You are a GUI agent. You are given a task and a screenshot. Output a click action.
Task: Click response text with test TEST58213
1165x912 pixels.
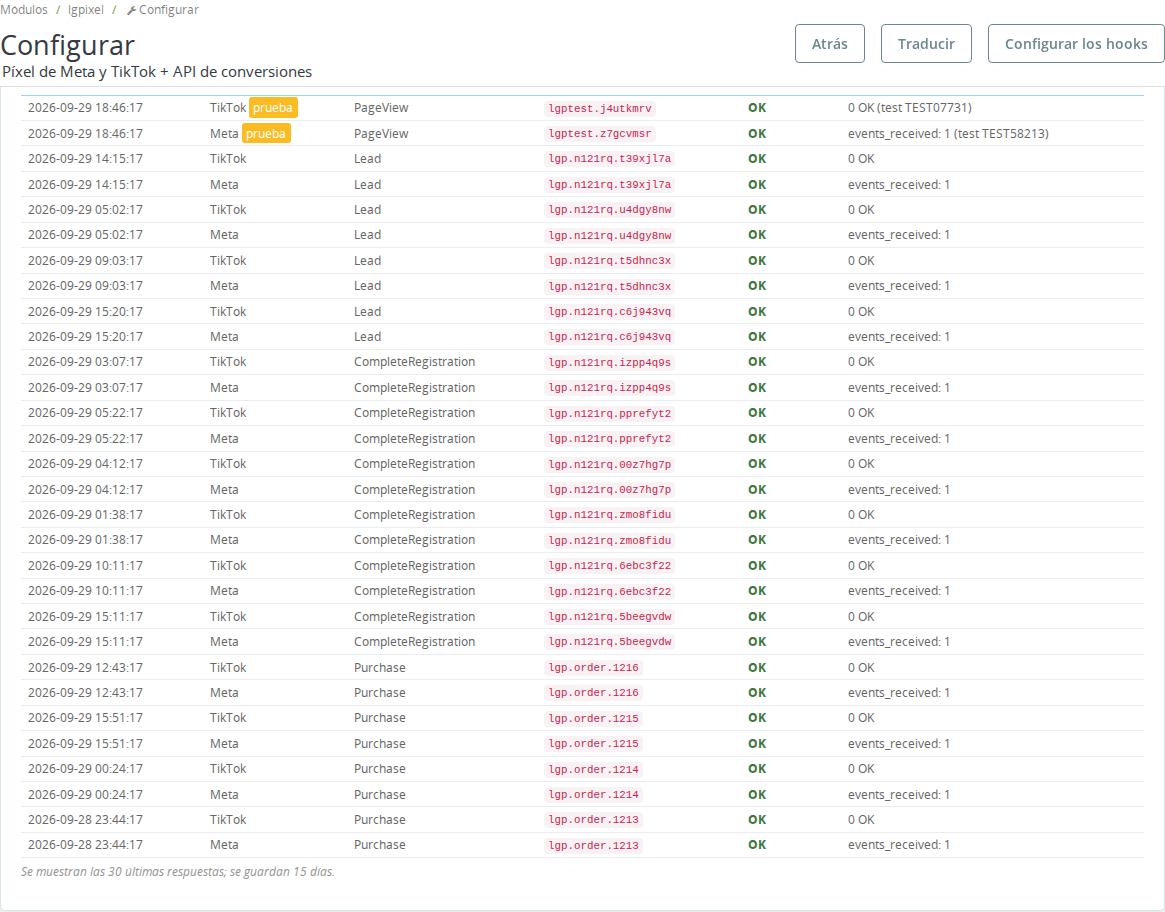948,134
